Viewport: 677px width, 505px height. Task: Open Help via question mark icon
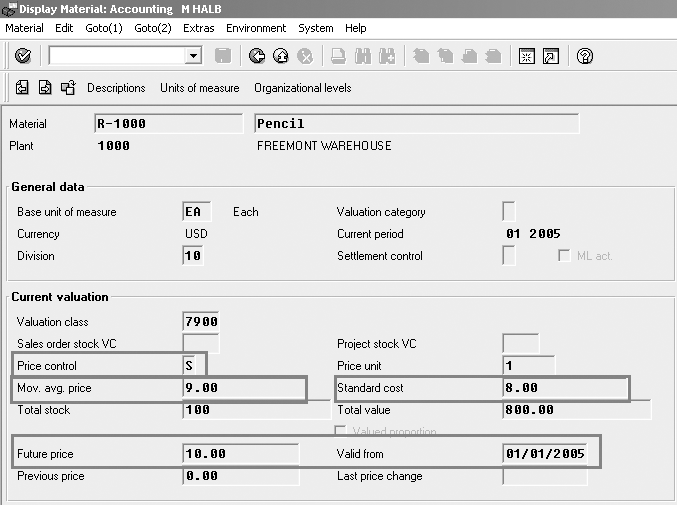pyautogui.click(x=585, y=56)
